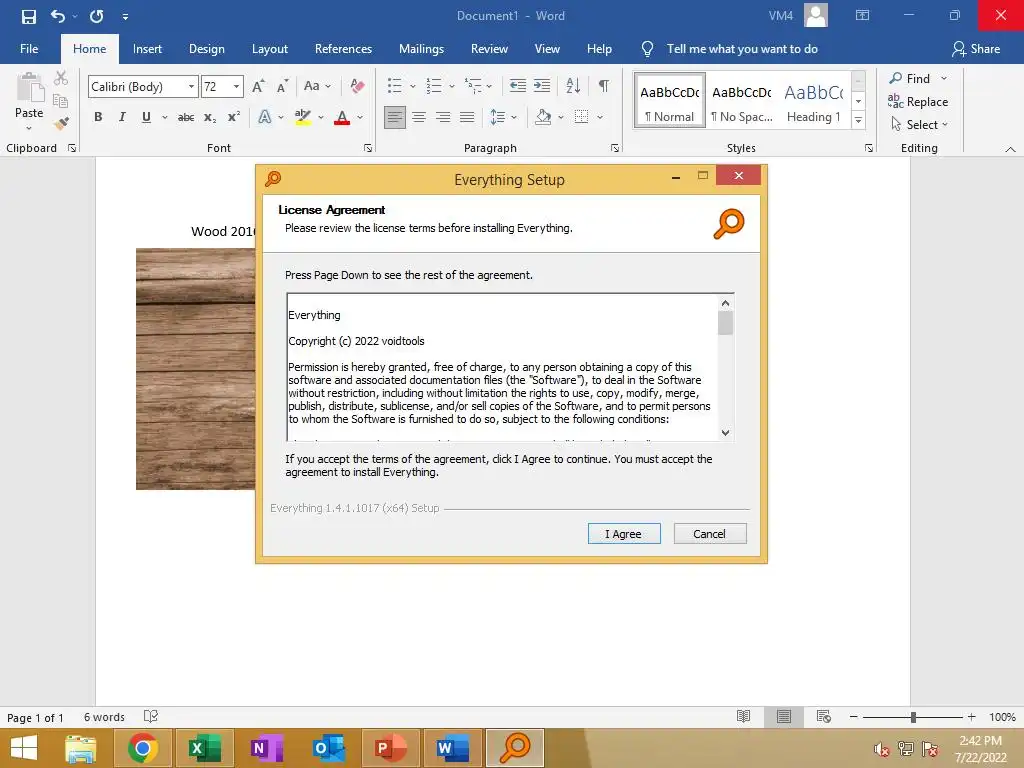Click the Save icon in Word title bar
Screen dimensions: 1024x768
[29, 16]
